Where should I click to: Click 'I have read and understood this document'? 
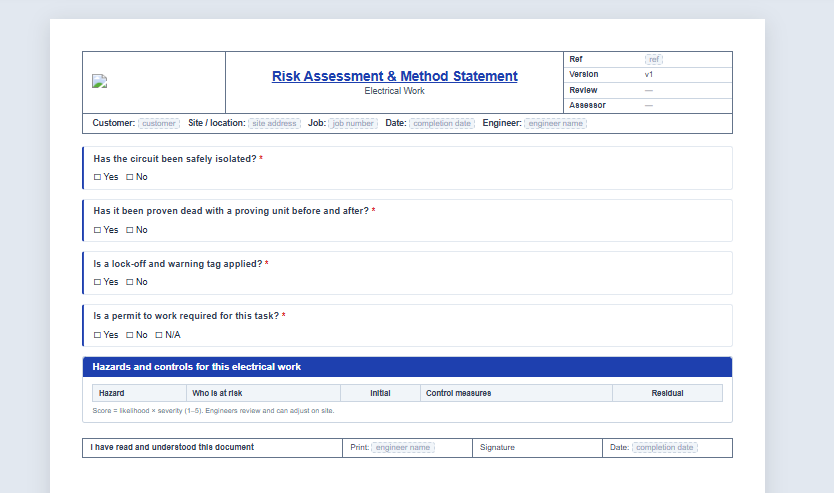172,447
